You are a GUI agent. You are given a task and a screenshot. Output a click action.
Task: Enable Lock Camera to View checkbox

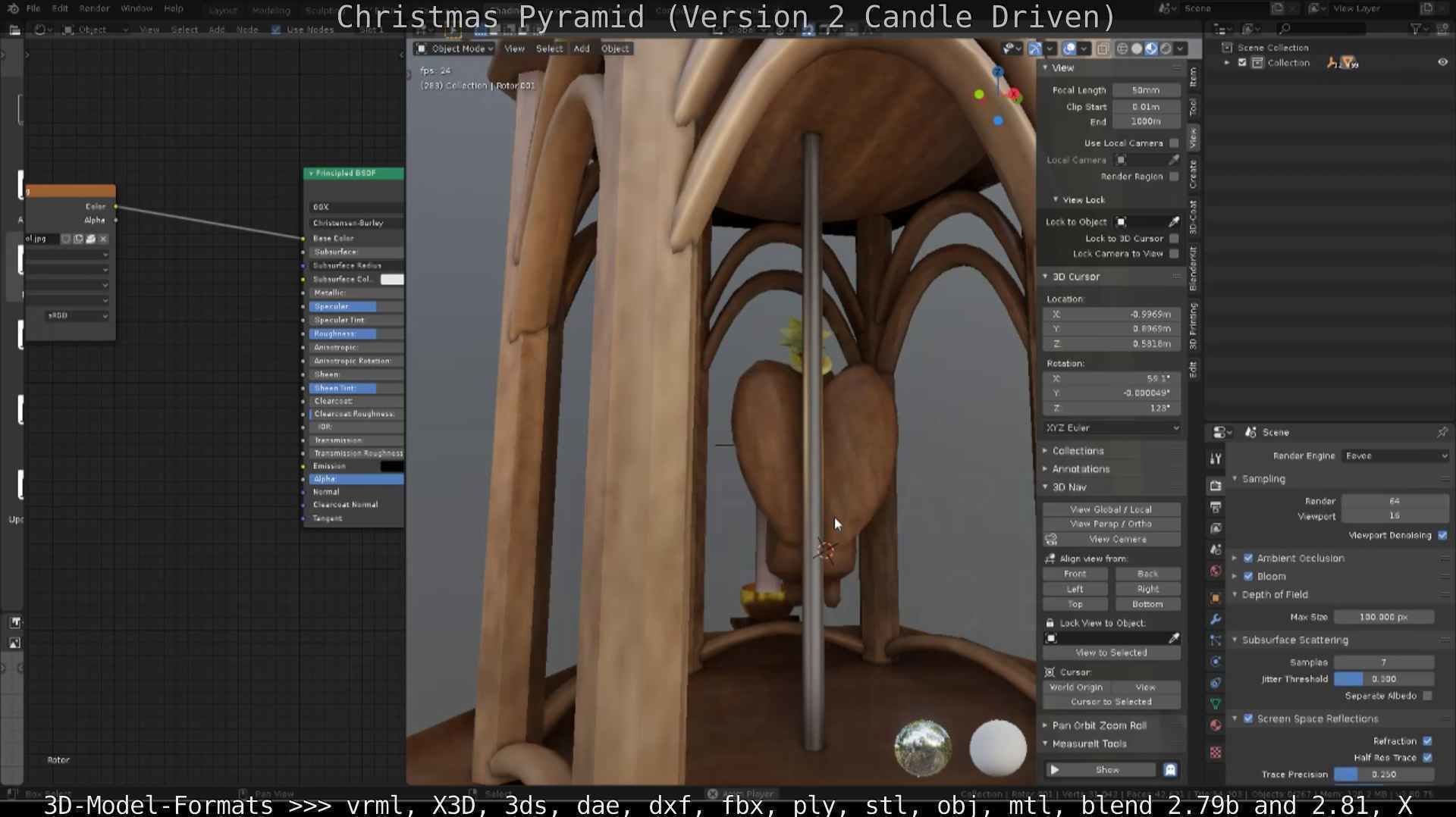pos(1174,254)
